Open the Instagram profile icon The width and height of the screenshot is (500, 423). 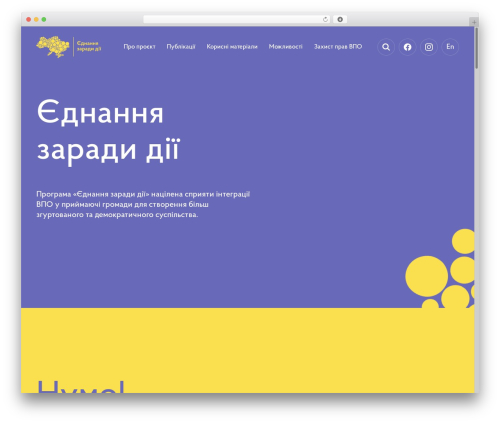coord(429,47)
